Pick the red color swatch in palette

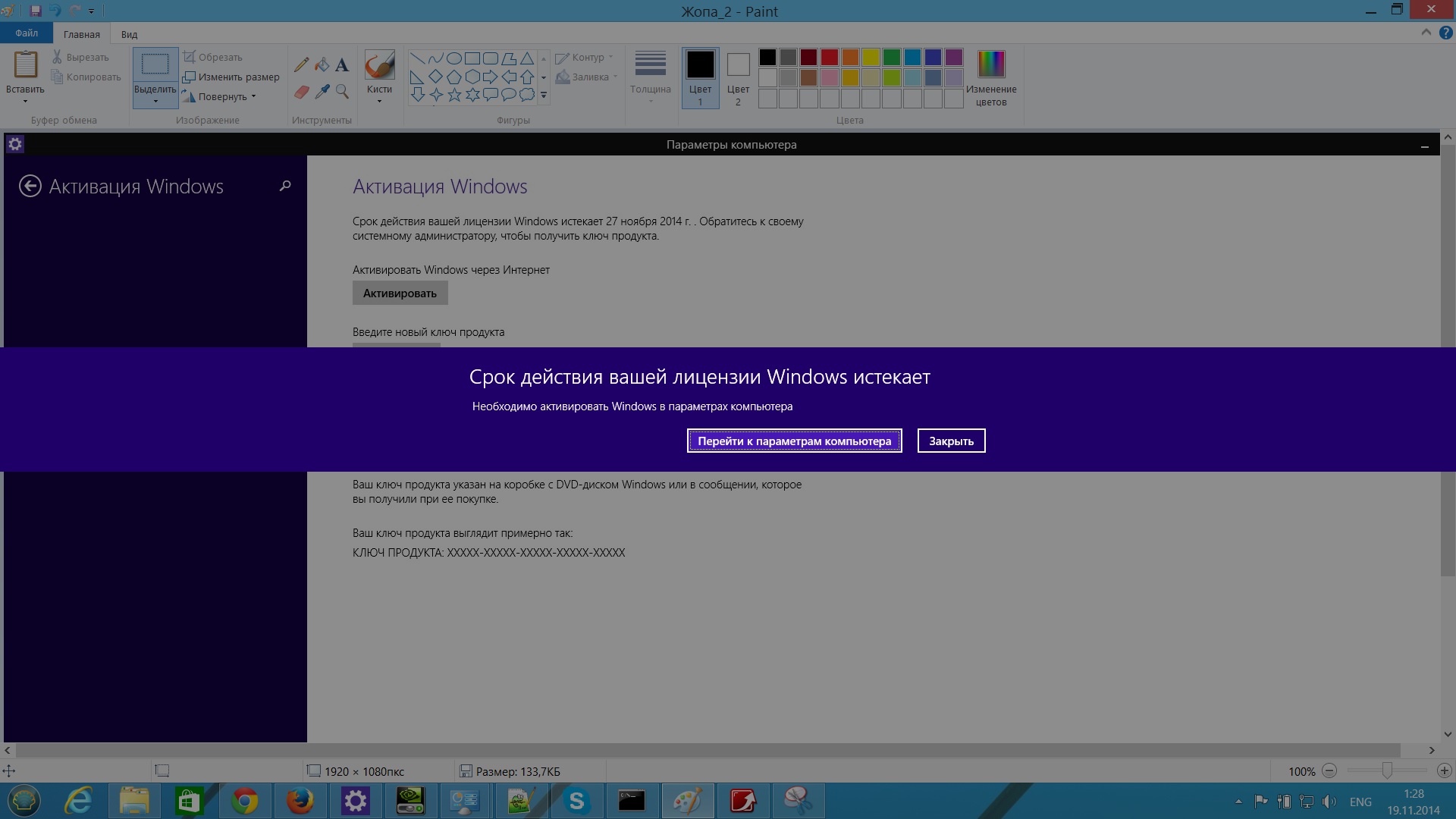pos(830,57)
